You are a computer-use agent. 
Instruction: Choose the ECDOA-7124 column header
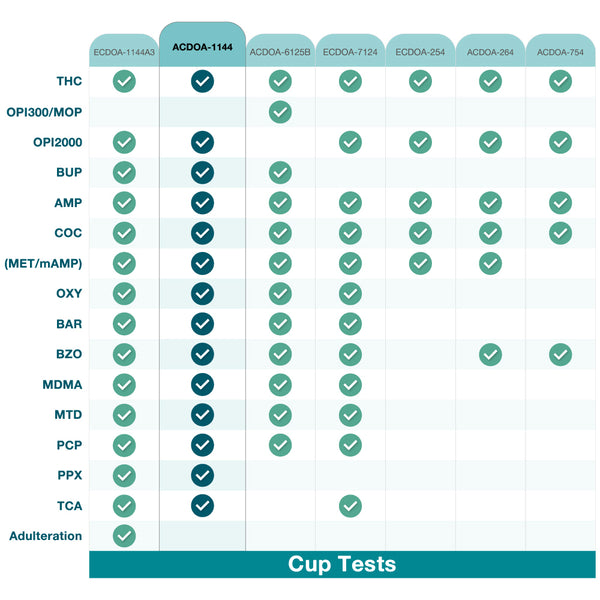coord(350,52)
